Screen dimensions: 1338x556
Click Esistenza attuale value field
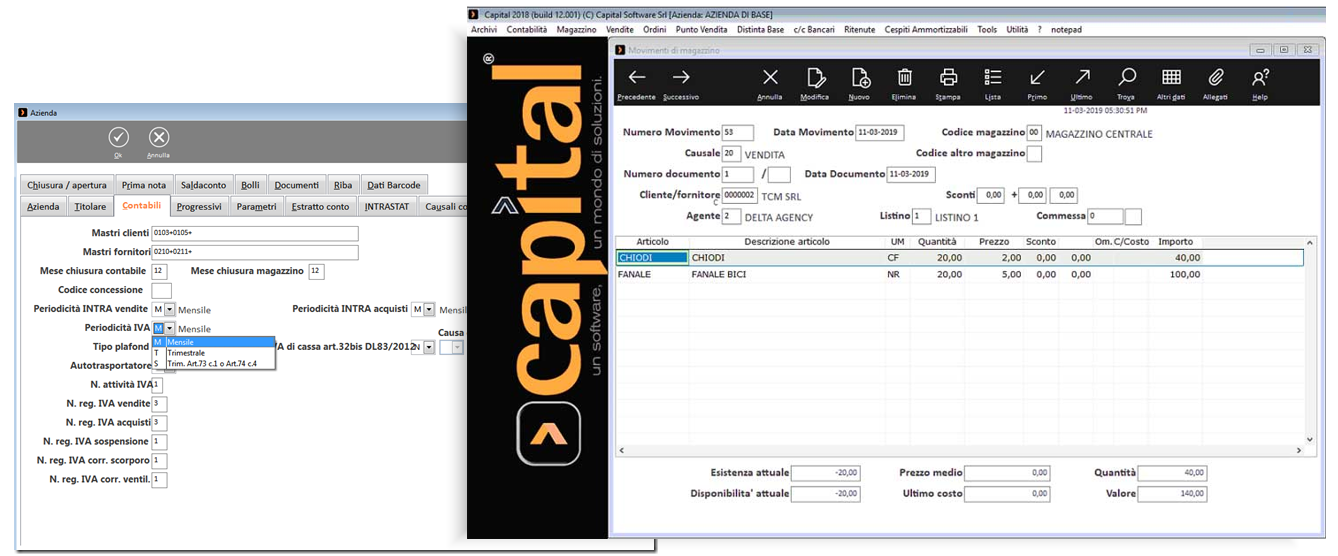827,473
